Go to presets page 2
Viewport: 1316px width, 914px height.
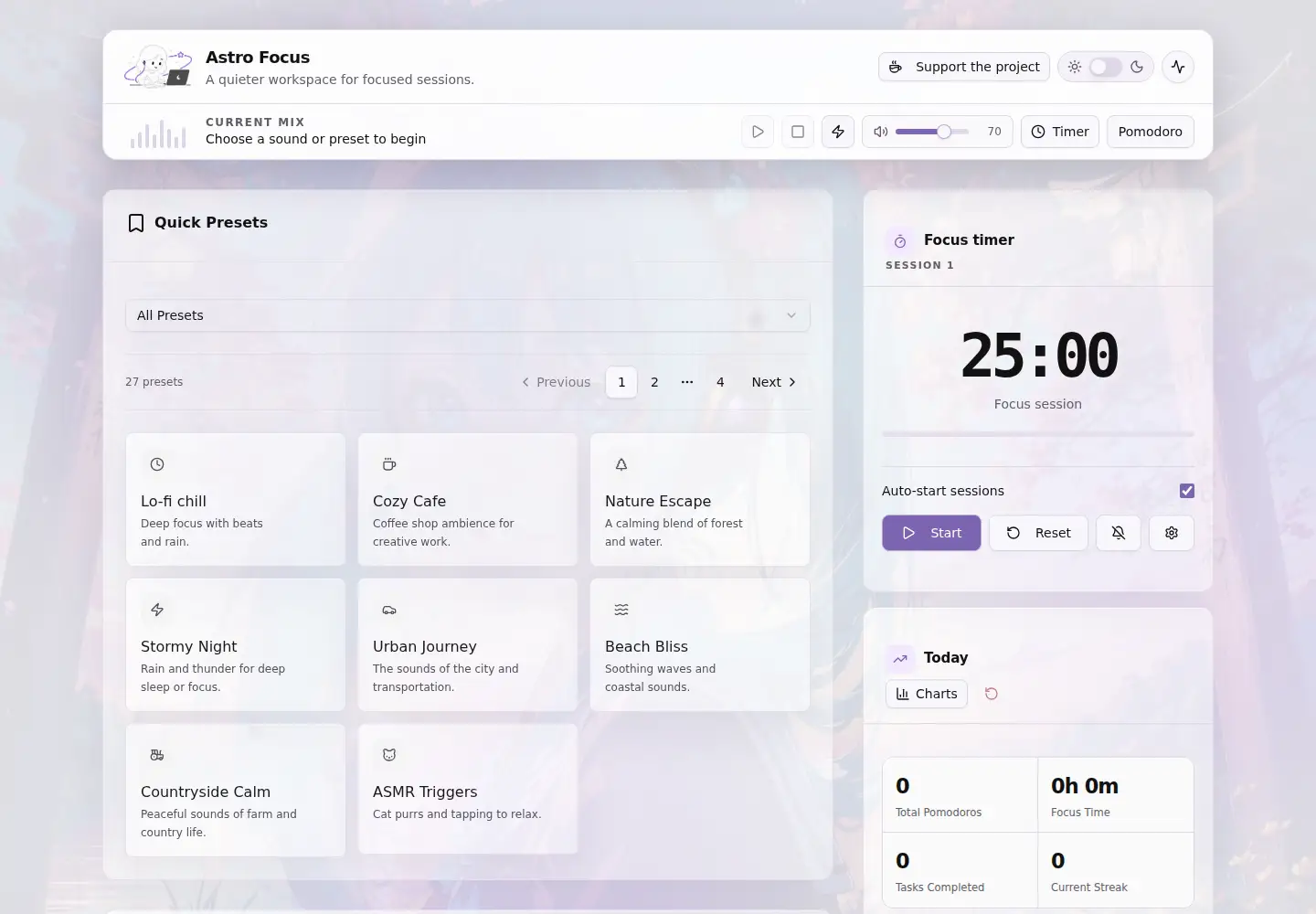click(654, 382)
